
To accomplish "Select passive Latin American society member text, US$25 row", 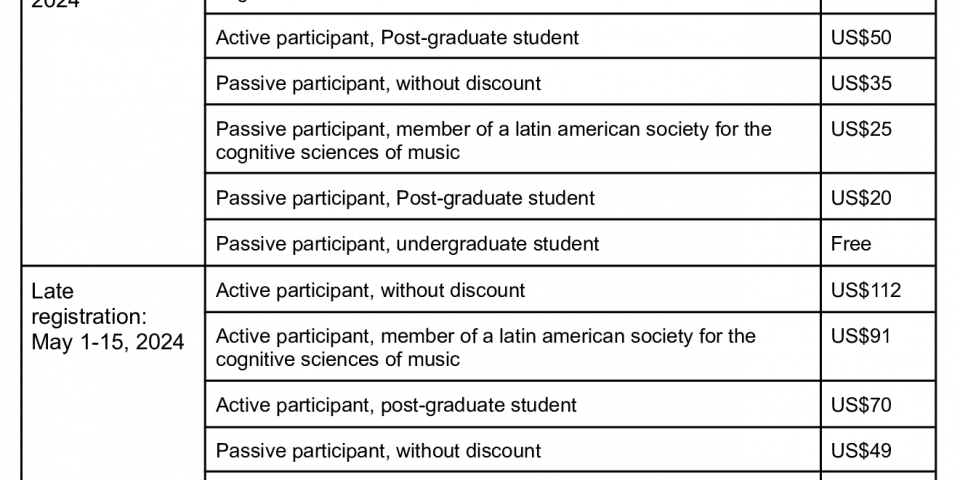I will point(493,129).
